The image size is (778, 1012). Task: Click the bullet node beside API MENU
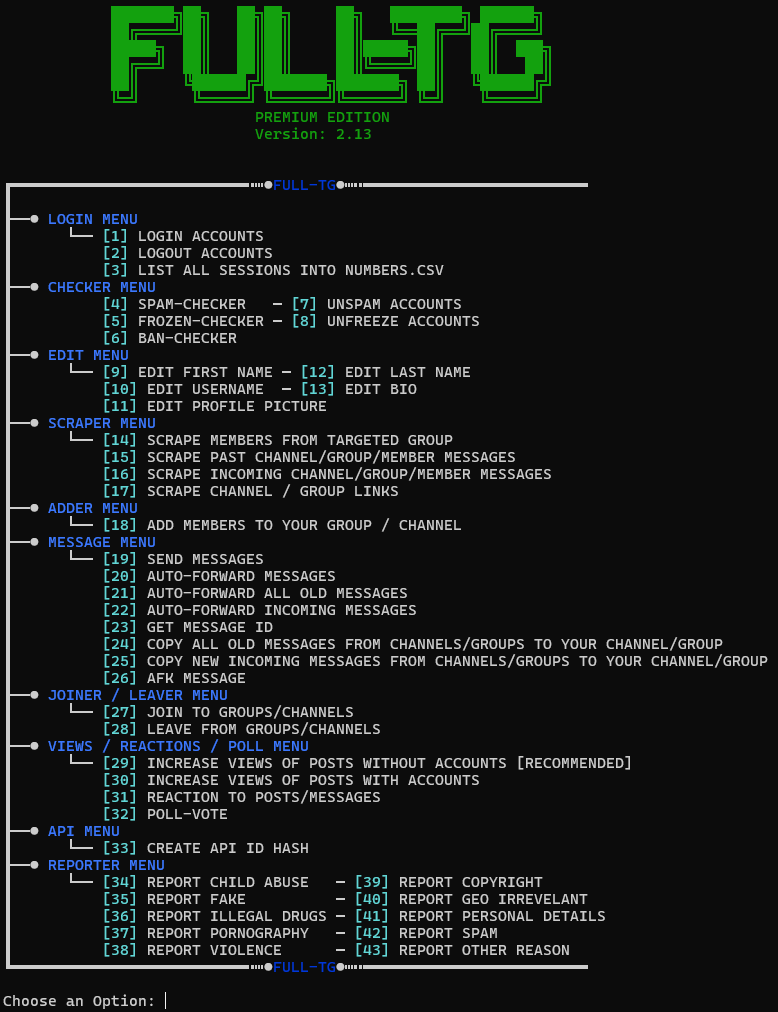click(x=34, y=831)
